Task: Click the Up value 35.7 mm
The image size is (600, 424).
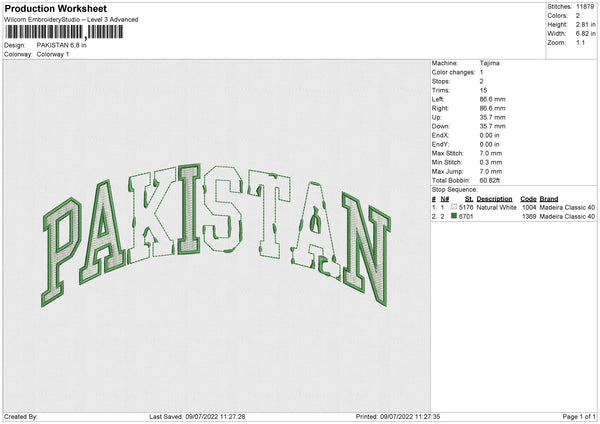Action: tap(492, 117)
